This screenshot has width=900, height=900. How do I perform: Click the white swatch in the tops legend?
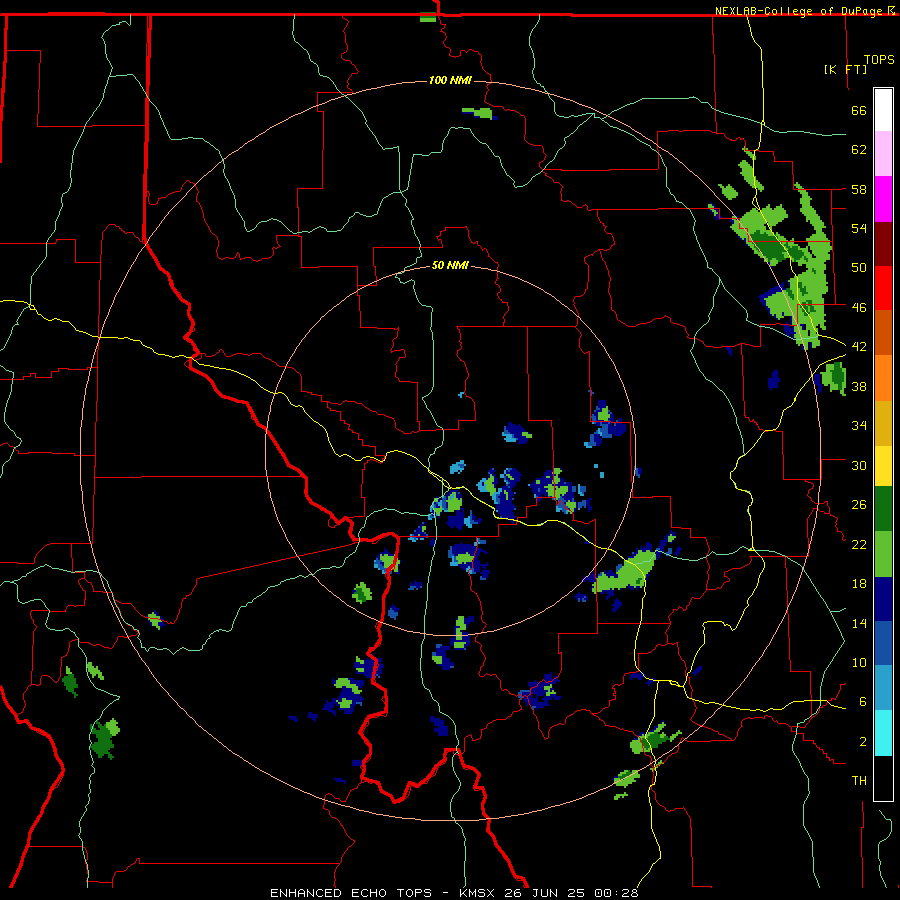click(883, 110)
